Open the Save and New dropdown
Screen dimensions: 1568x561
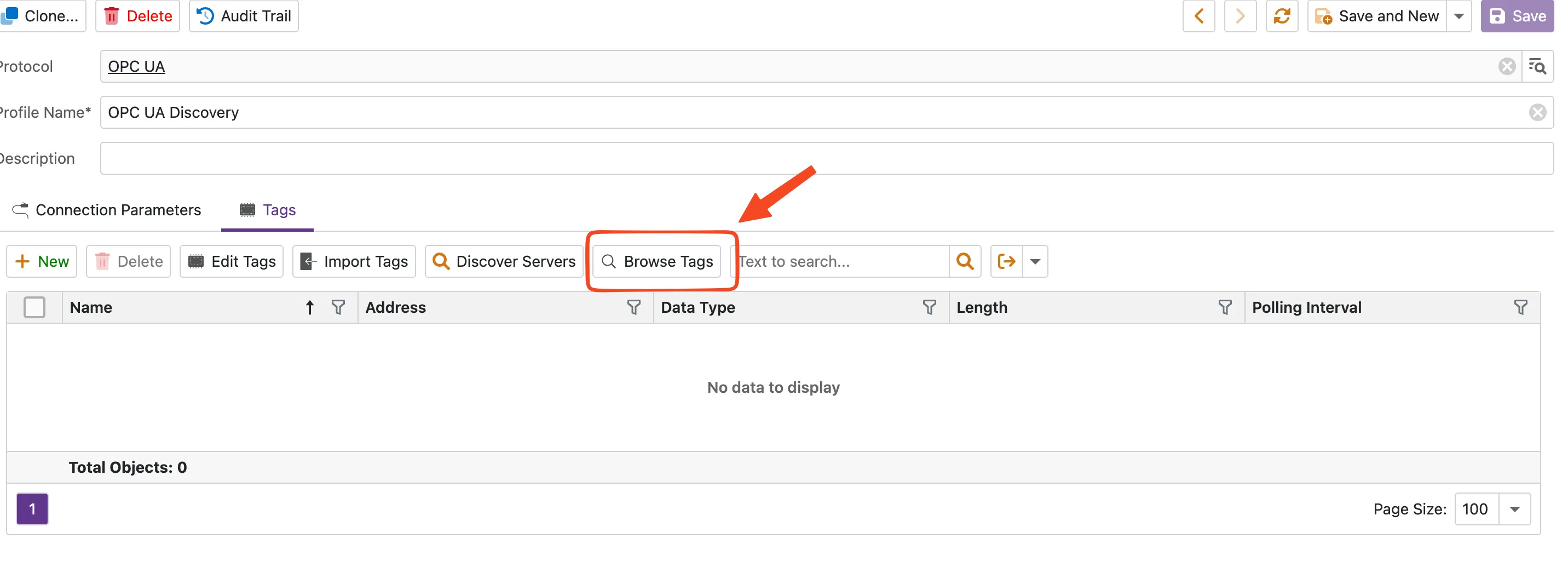point(1460,16)
